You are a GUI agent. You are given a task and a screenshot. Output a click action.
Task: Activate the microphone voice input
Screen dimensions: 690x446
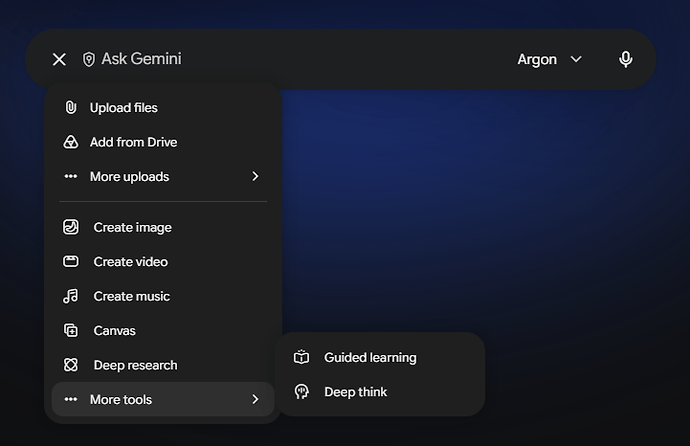625,59
